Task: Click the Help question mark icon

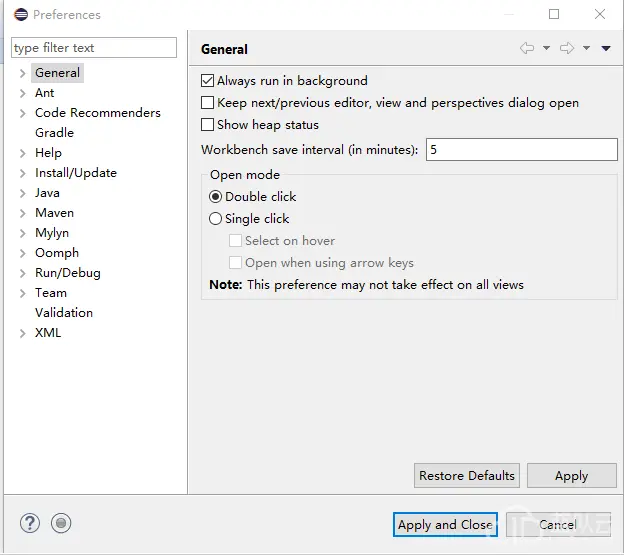Action: tap(30, 523)
